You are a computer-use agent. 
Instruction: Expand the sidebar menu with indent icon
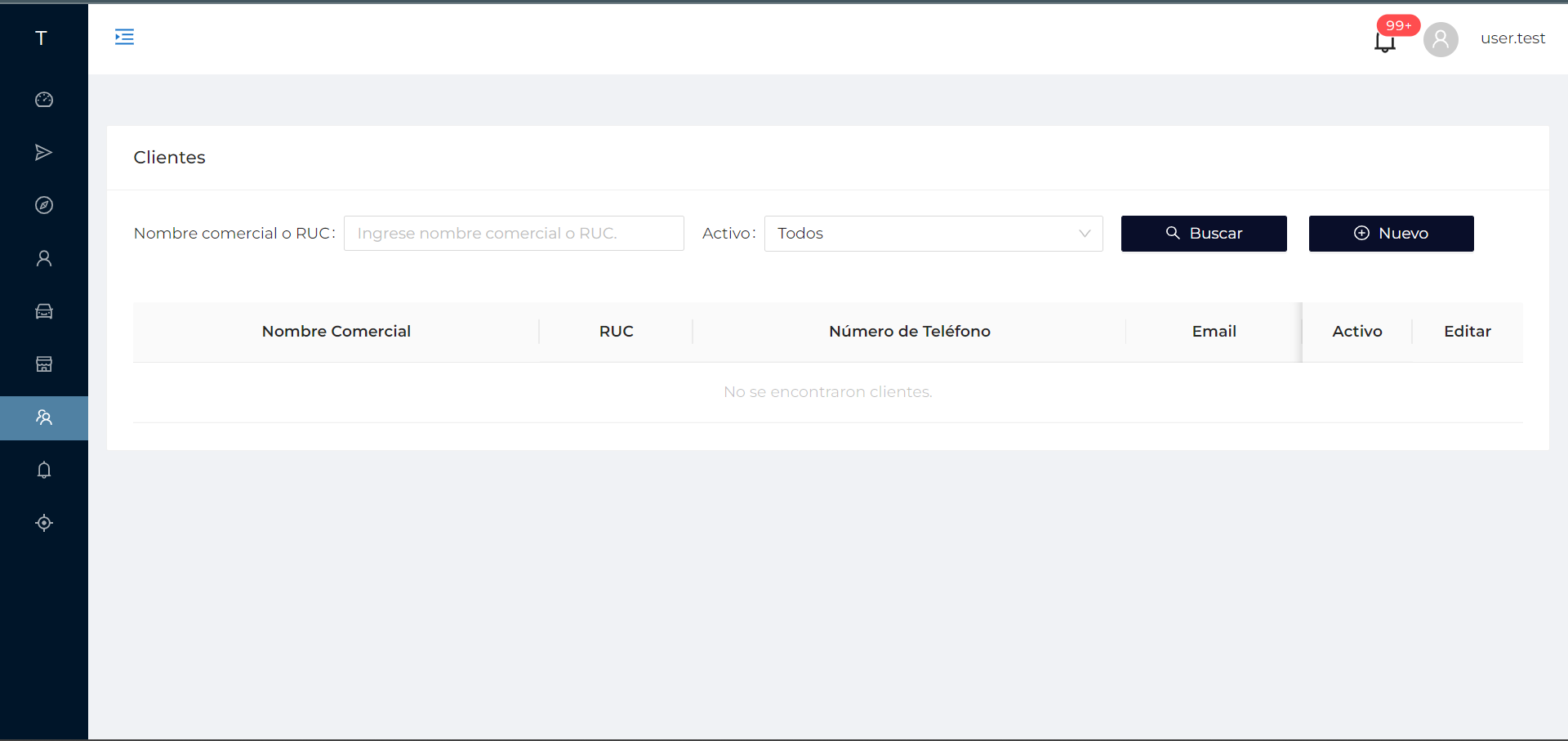124,37
